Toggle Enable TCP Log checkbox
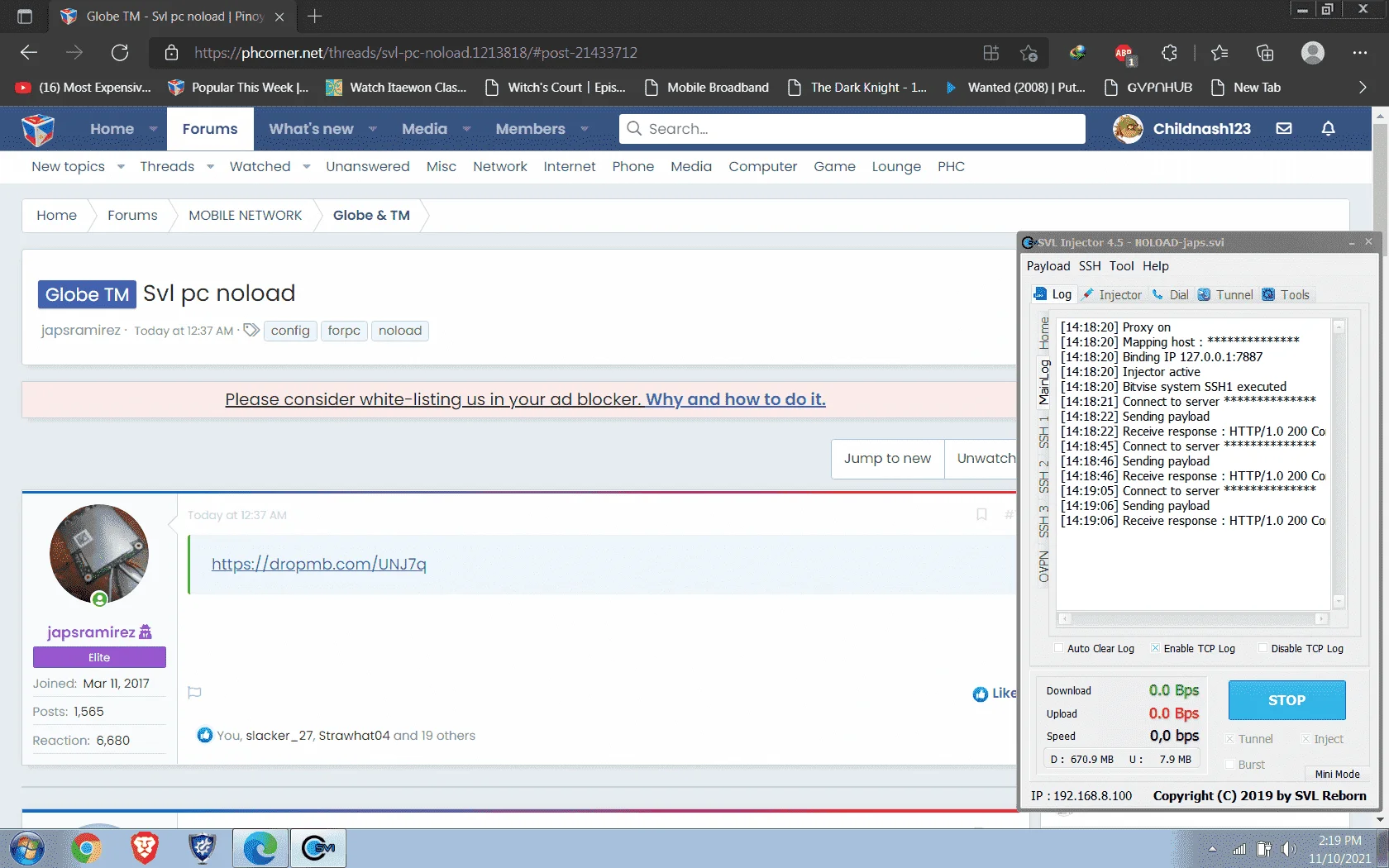The height and width of the screenshot is (868, 1389). click(x=1155, y=648)
